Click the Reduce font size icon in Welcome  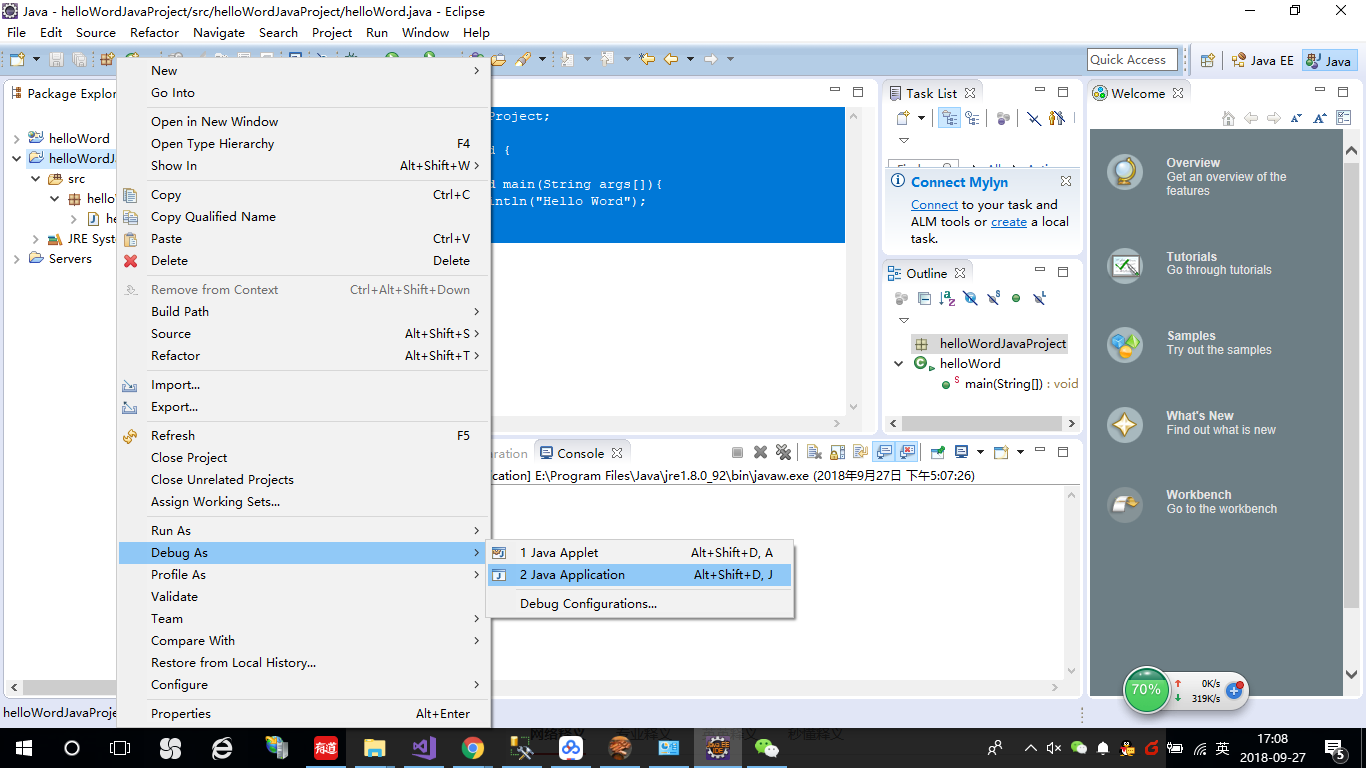(x=1297, y=118)
